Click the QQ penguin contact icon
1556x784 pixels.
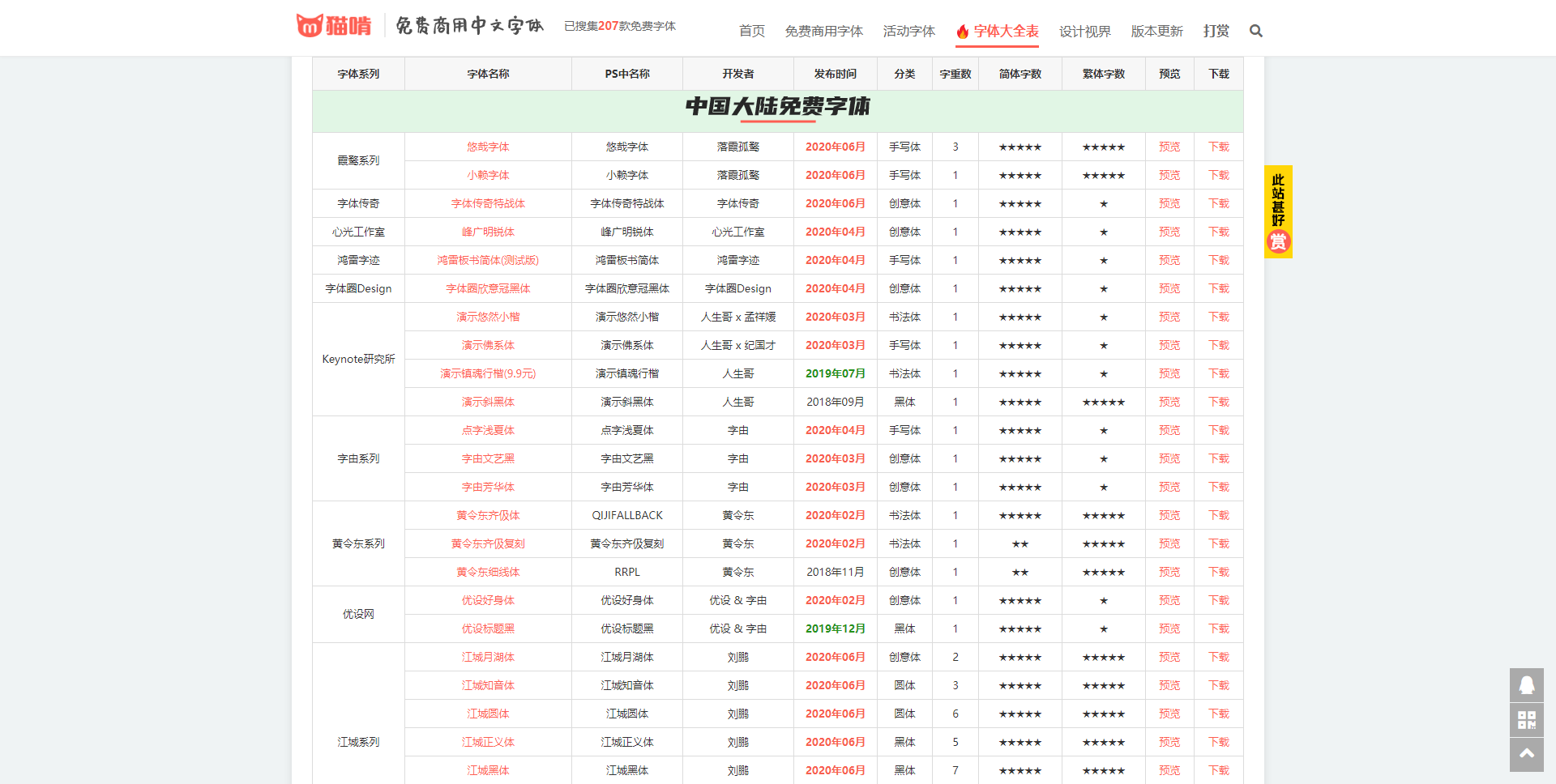(1527, 685)
